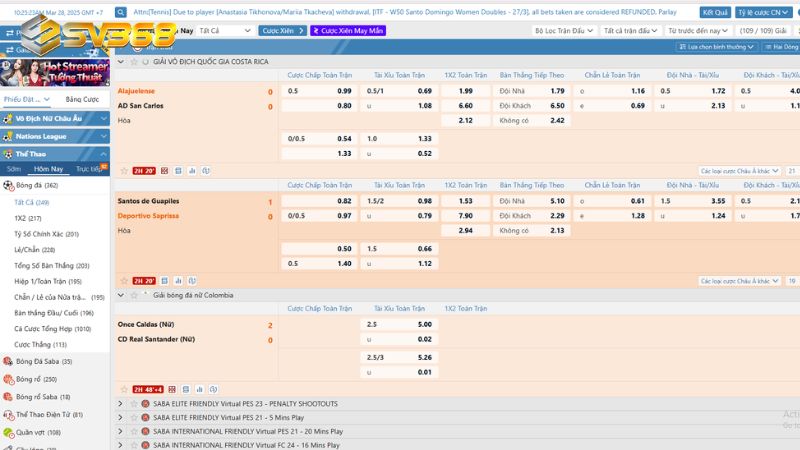Click the Bóng Đá Saba sport icon
Screen dimensions: 800x450
click(9, 361)
